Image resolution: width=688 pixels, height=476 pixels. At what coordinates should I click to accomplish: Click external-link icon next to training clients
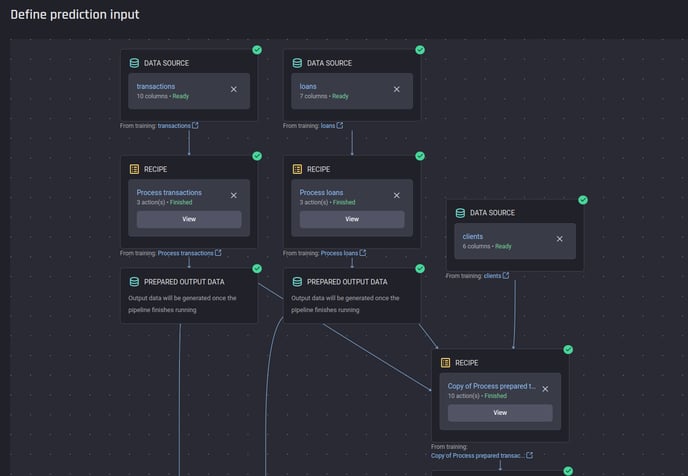(506, 276)
